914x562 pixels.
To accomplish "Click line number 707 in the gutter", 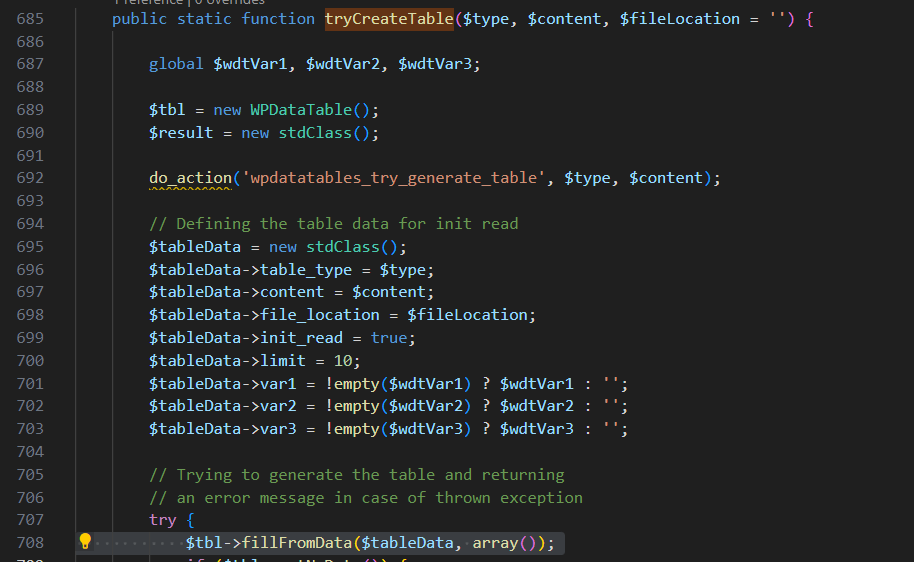I will pyautogui.click(x=30, y=519).
